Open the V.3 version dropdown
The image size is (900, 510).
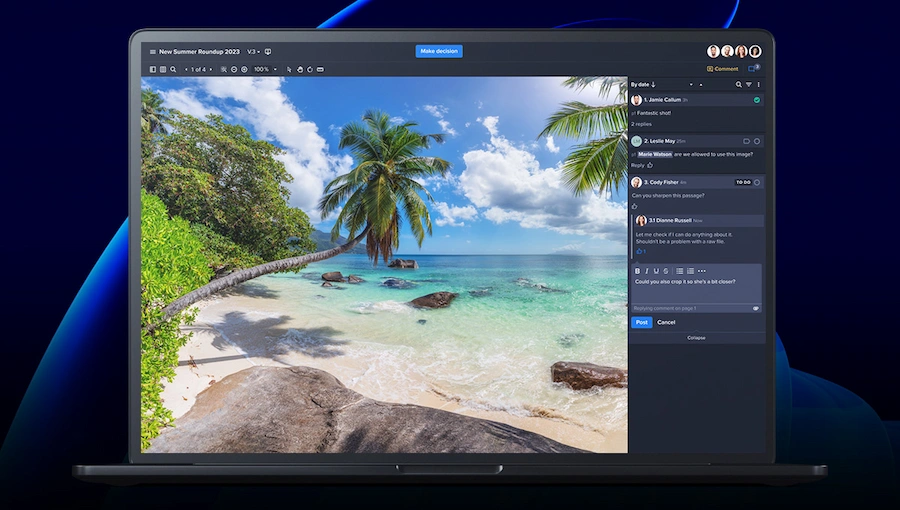click(253, 52)
